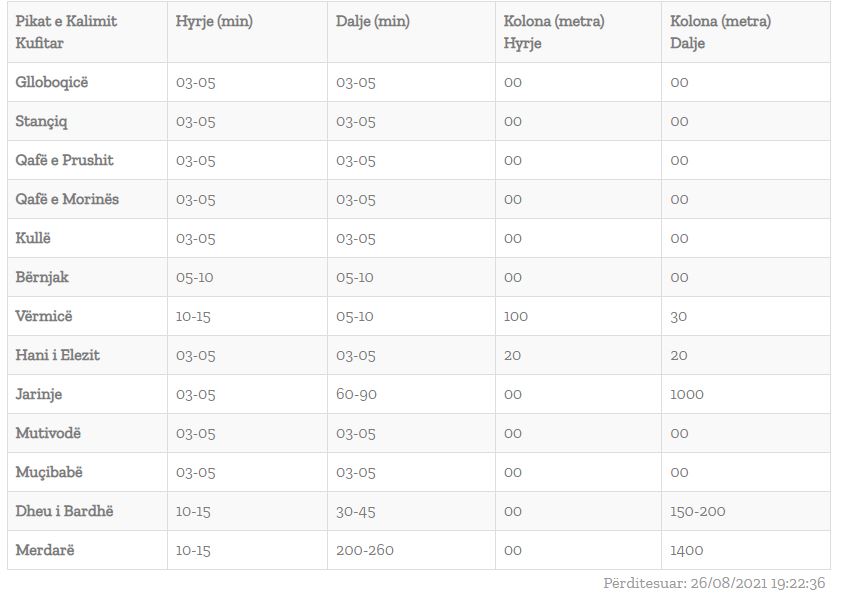Select the Kolona (metra) Dalje header
The height and width of the screenshot is (596, 842).
[x=720, y=32]
